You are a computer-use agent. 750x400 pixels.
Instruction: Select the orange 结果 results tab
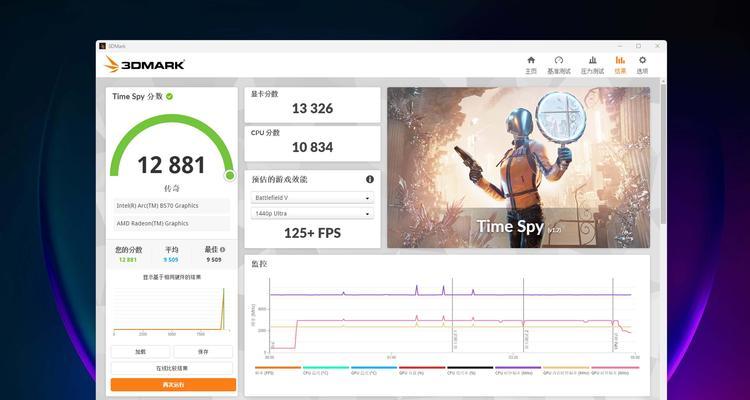coord(620,65)
